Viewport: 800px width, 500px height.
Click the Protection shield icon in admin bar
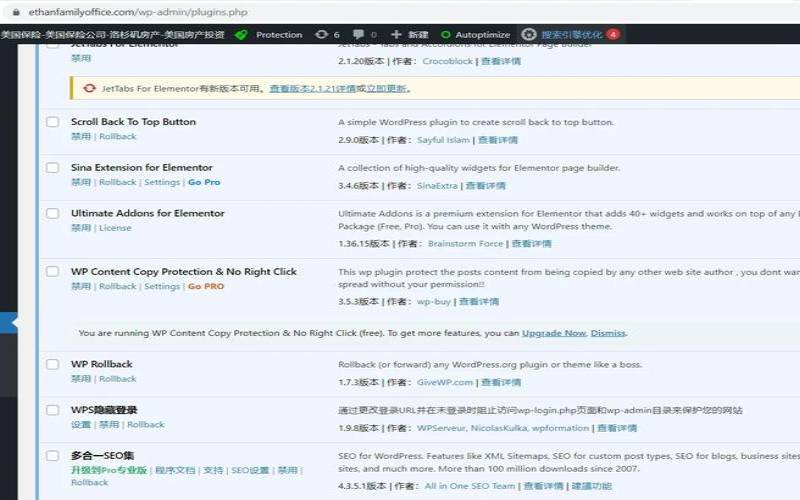click(241, 34)
